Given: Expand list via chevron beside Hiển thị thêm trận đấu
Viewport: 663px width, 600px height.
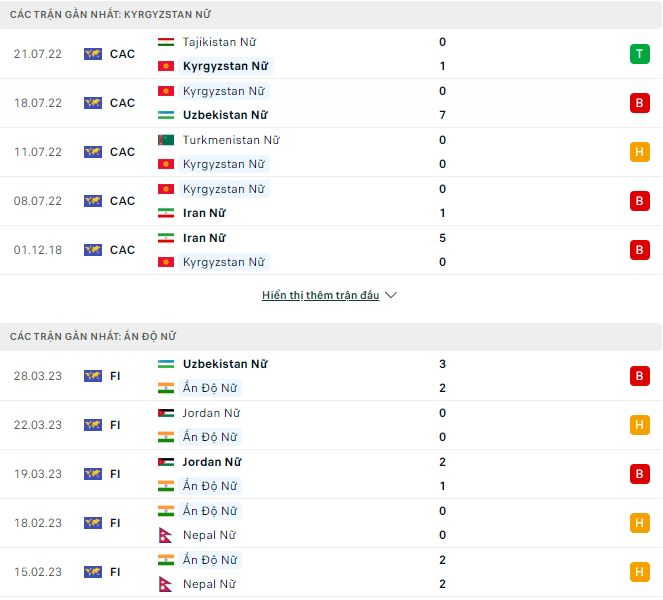Looking at the screenshot, I should click(391, 296).
